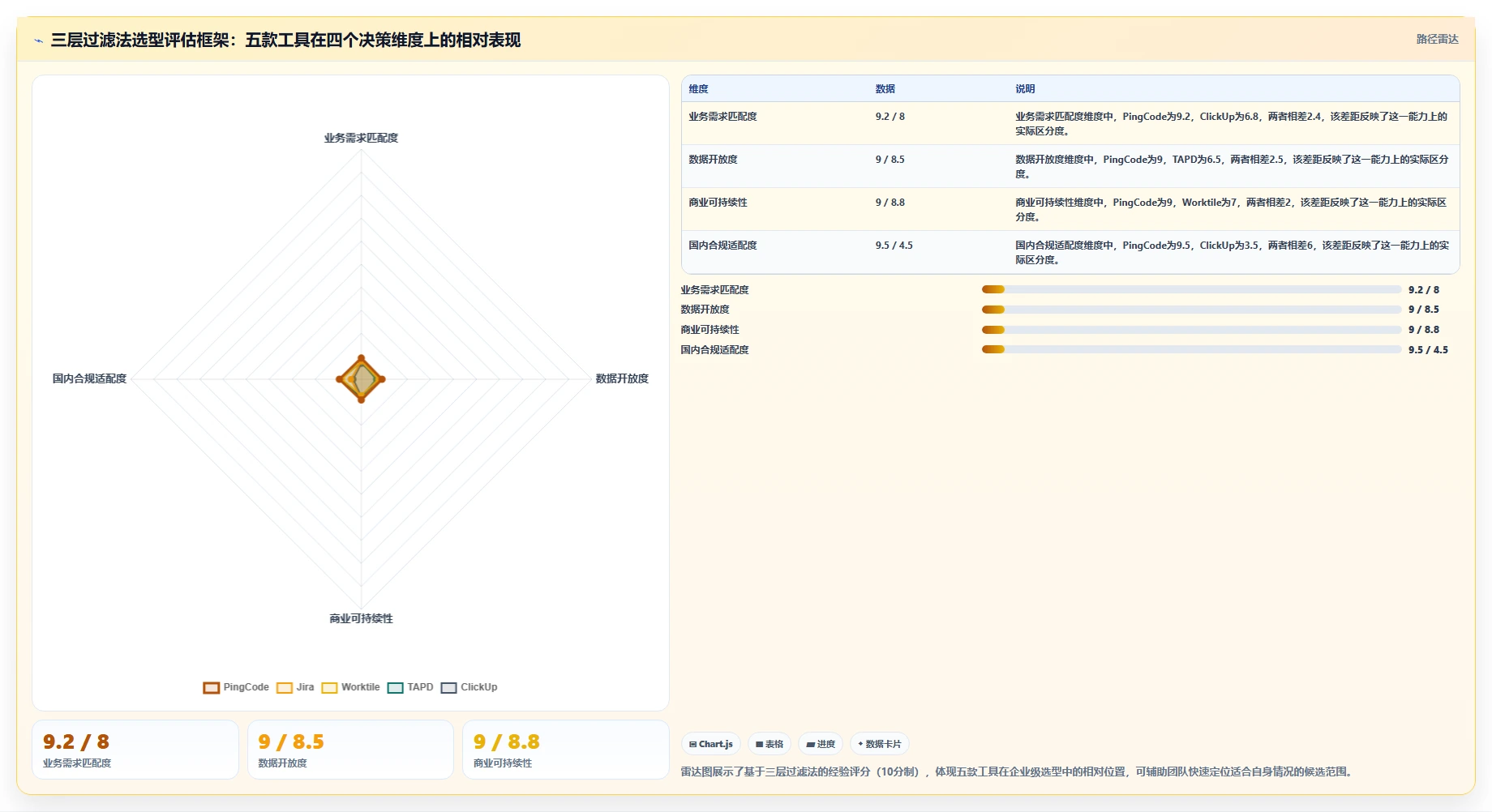Toggle ClickUp series in chart legend
Screen dimensions: 1492x812
pyautogui.click(x=469, y=687)
